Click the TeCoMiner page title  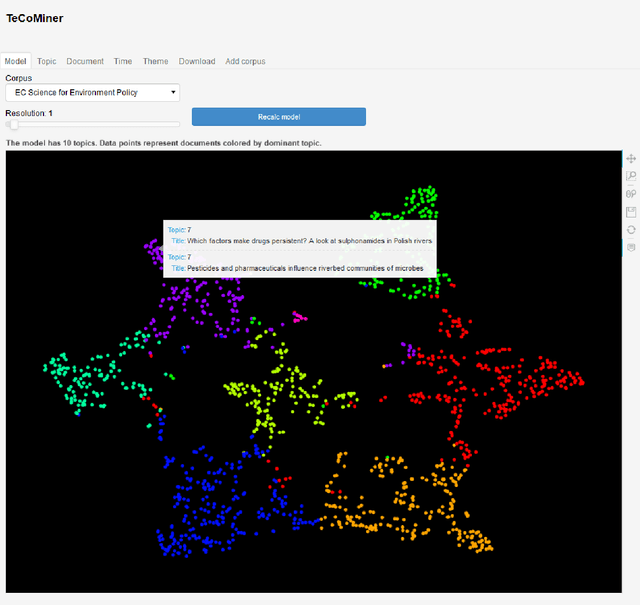pyautogui.click(x=35, y=18)
